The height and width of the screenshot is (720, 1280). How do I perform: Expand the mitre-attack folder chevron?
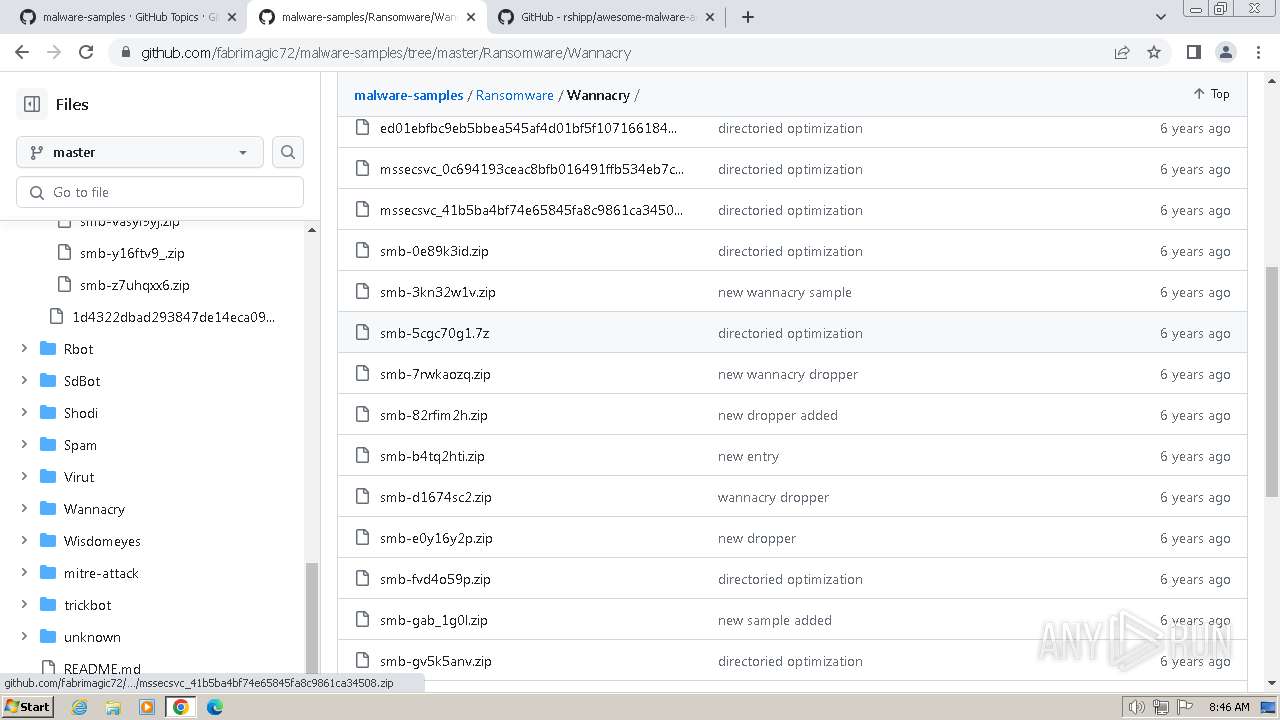pos(24,573)
